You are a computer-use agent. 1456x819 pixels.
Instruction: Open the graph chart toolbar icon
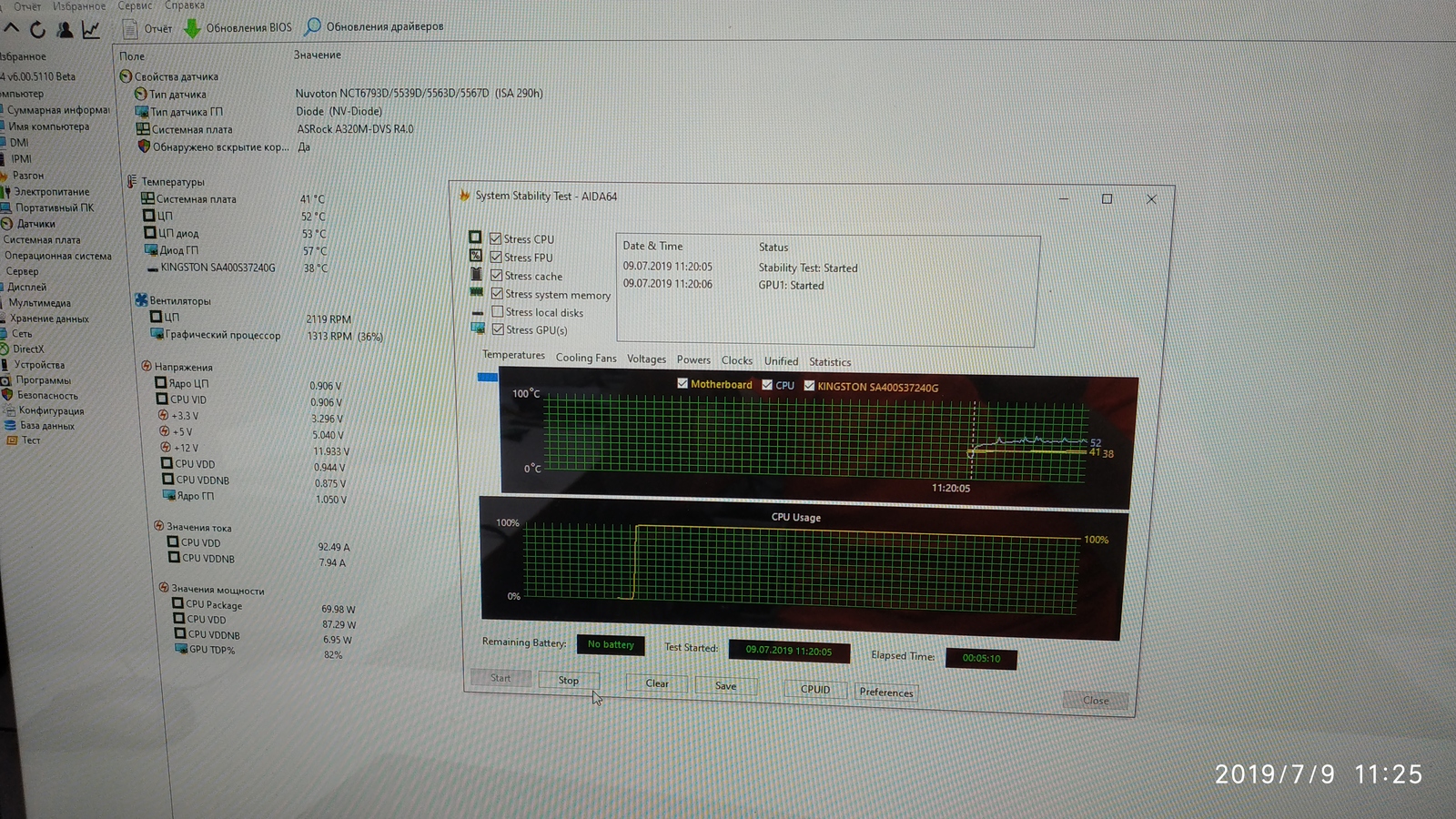(x=91, y=30)
